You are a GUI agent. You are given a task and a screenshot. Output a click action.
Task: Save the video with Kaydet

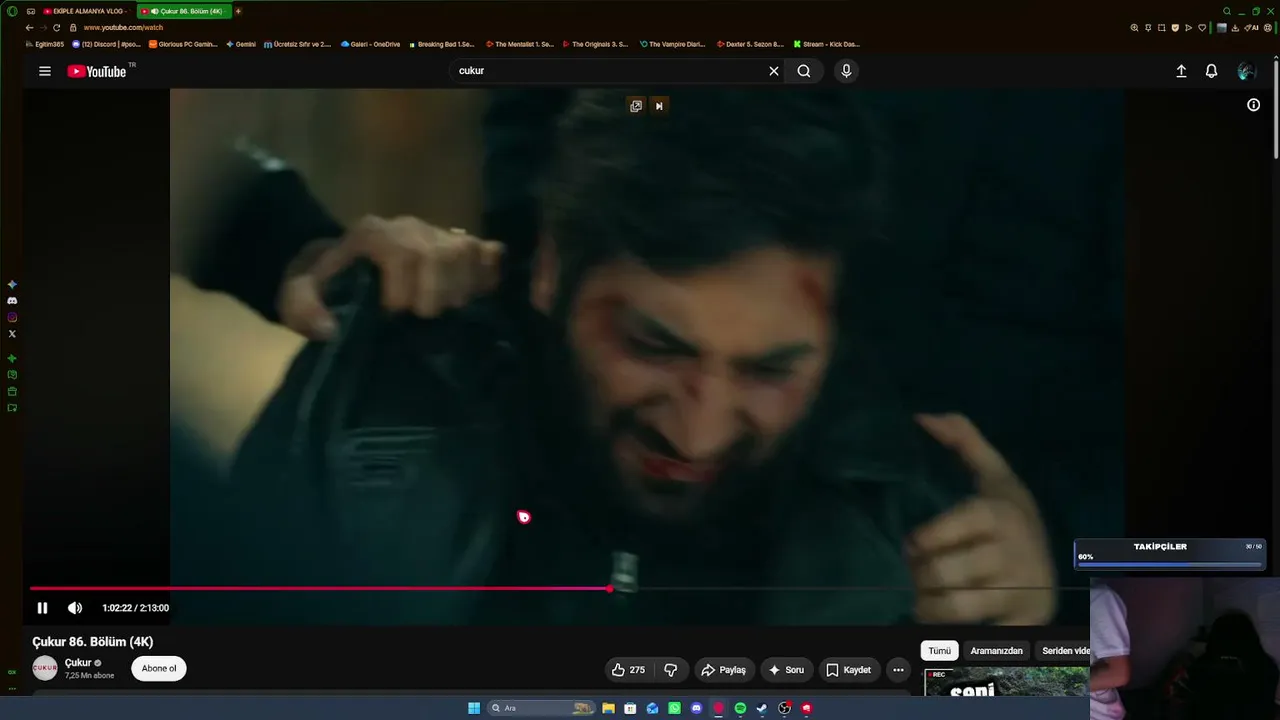click(x=848, y=670)
